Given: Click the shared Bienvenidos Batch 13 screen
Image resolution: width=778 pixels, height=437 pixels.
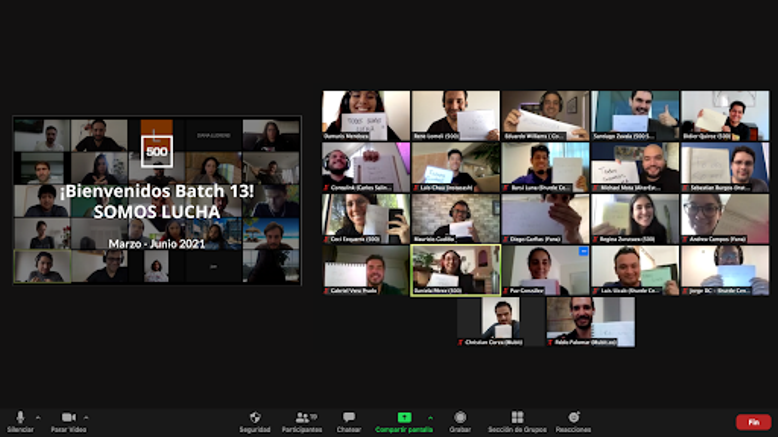Looking at the screenshot, I should (x=156, y=200).
